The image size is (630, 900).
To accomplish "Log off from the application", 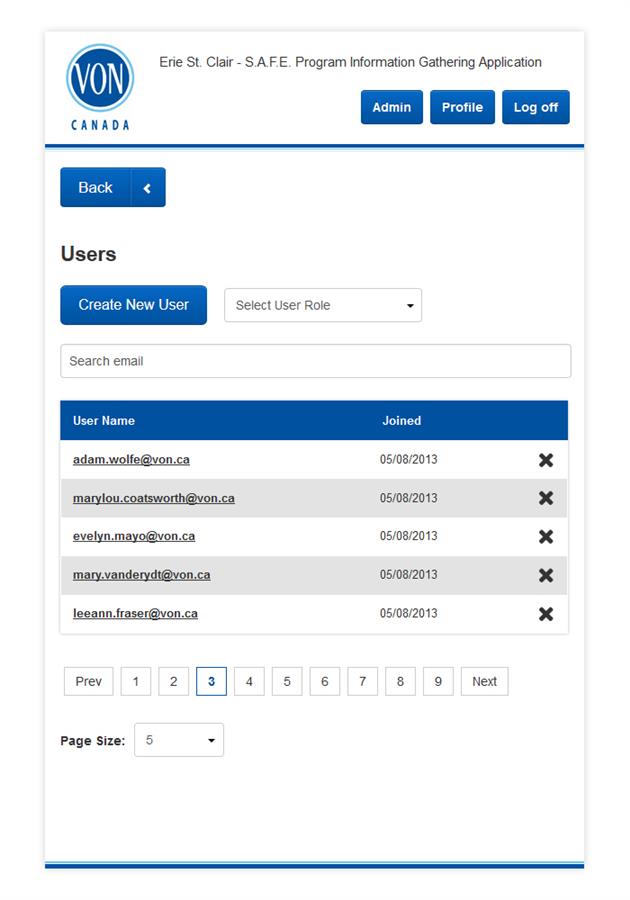I will point(536,107).
